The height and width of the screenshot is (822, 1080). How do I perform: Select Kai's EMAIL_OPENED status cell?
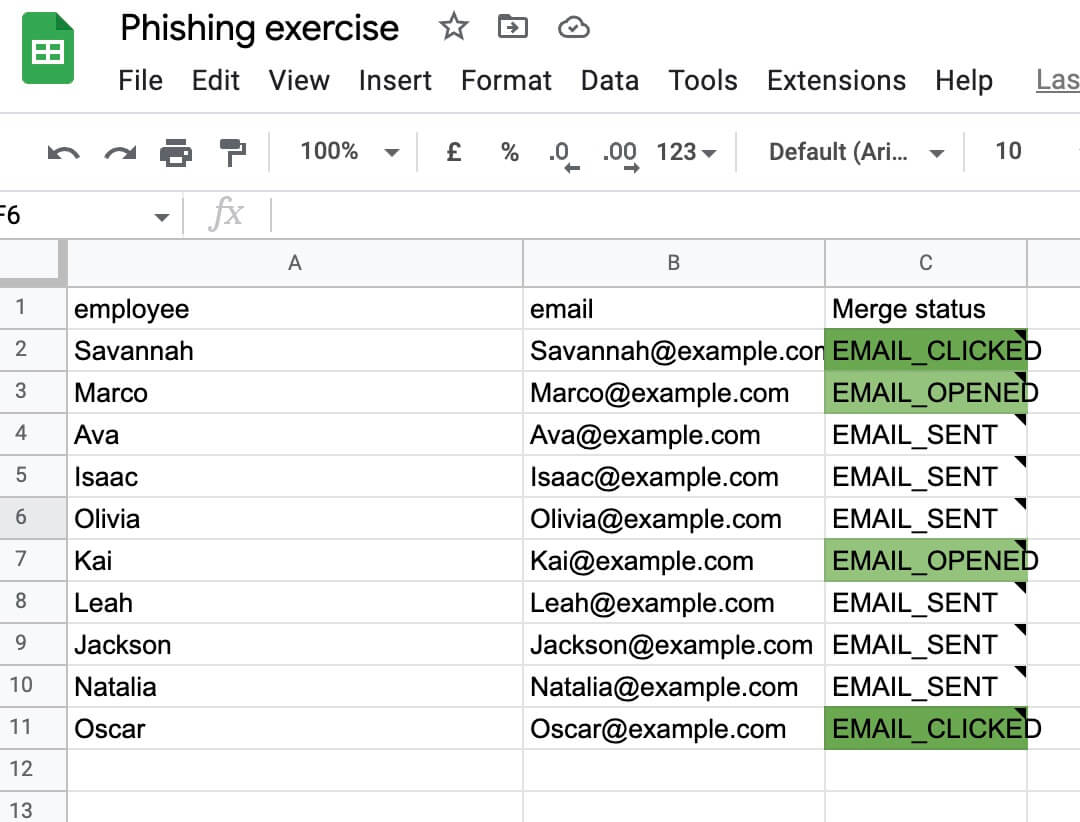926,561
